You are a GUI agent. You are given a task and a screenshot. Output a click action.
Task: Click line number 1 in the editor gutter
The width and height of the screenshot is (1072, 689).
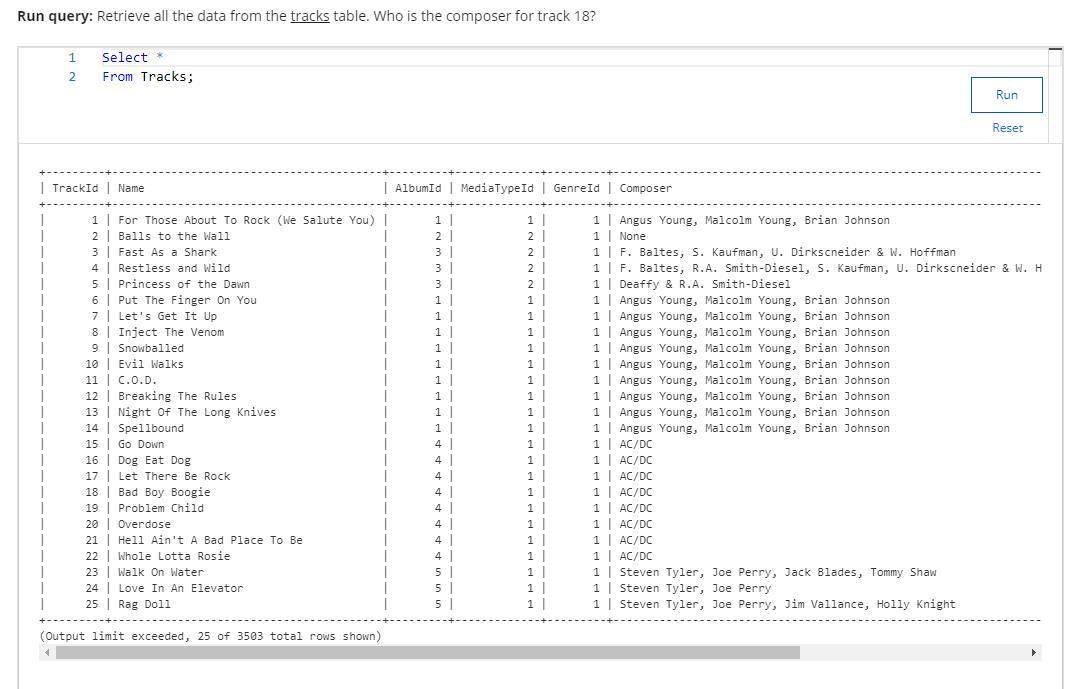(72, 57)
